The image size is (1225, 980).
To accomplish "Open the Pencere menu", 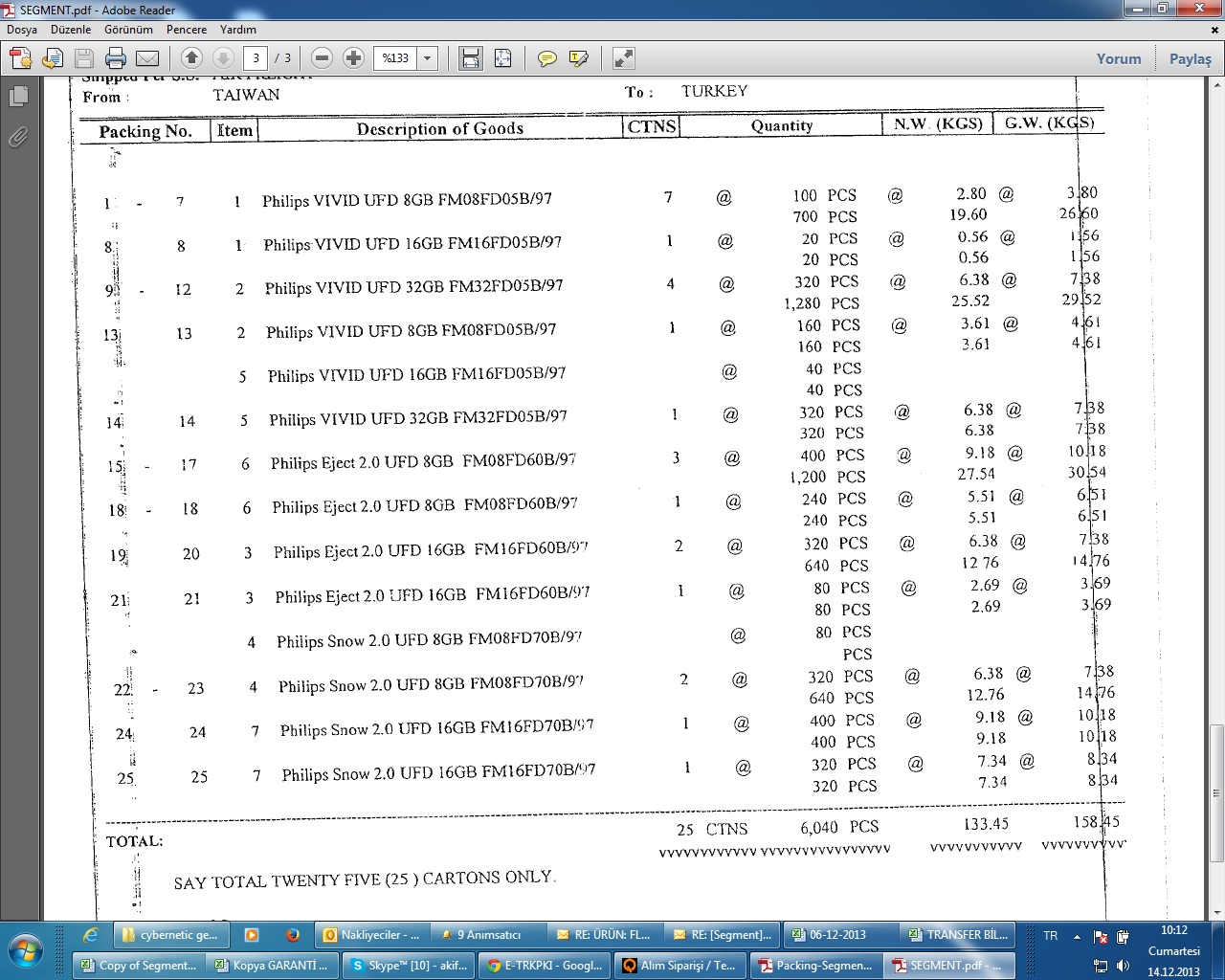I will pyautogui.click(x=187, y=30).
